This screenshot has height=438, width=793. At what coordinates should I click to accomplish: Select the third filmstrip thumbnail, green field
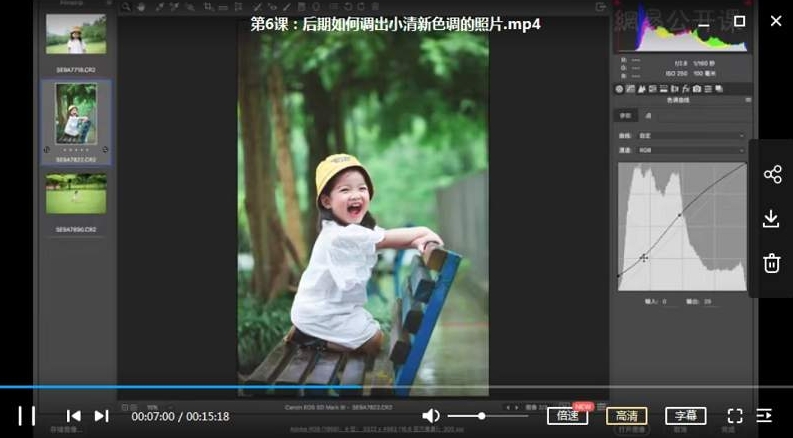pyautogui.click(x=76, y=194)
